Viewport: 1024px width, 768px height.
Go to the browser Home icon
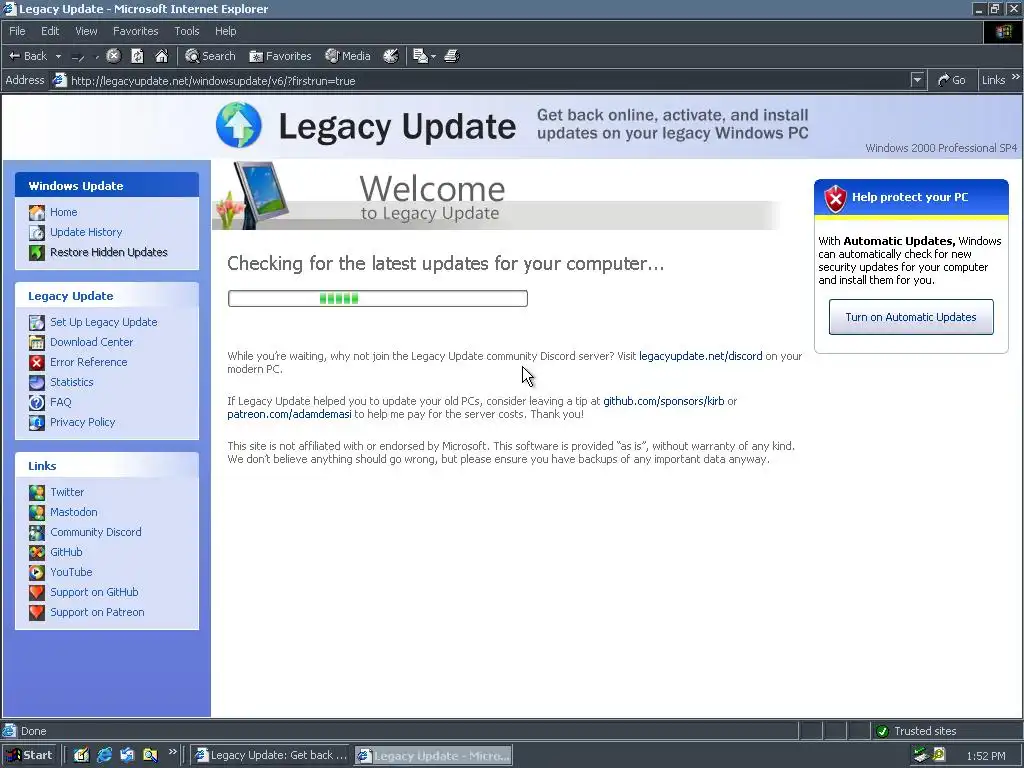click(x=161, y=56)
